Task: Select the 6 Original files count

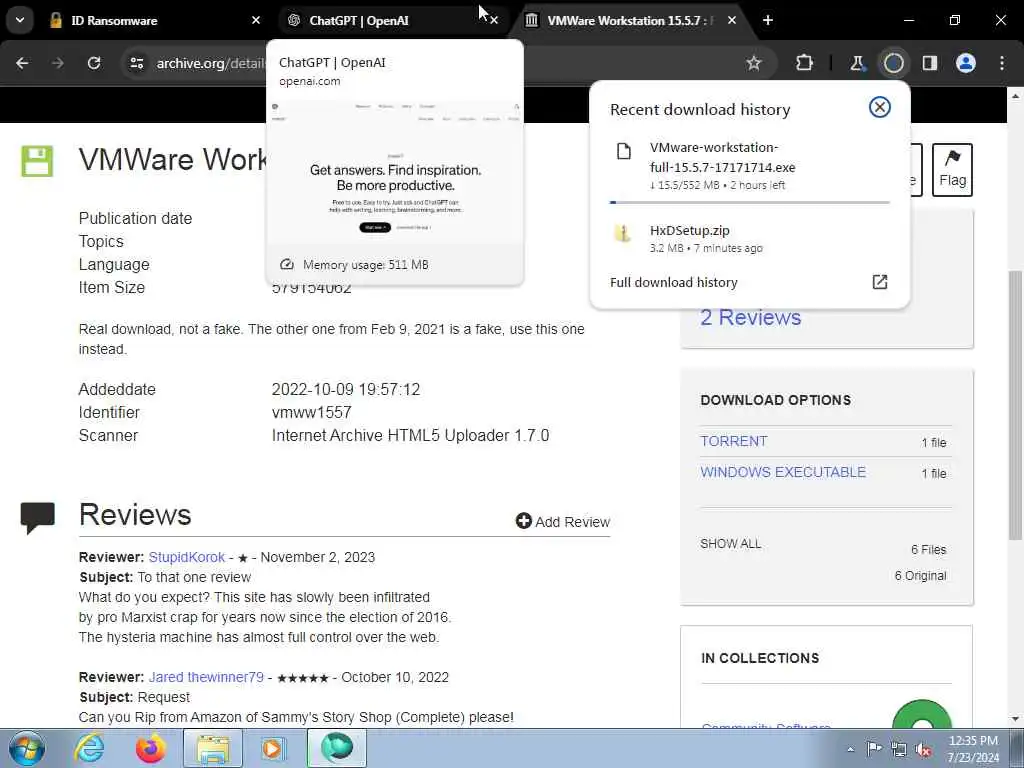Action: (x=920, y=575)
